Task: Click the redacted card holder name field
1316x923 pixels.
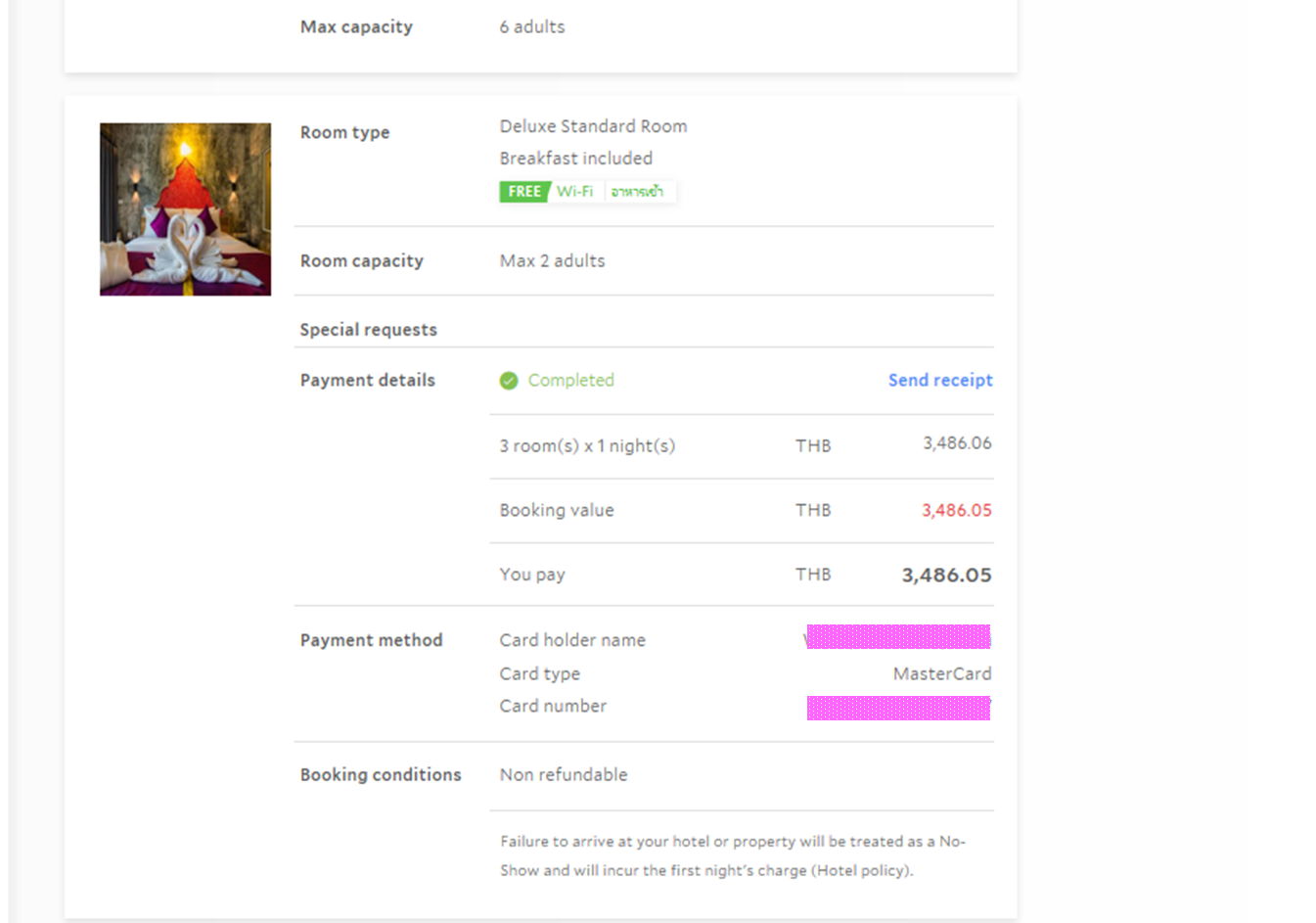Action: tap(898, 637)
